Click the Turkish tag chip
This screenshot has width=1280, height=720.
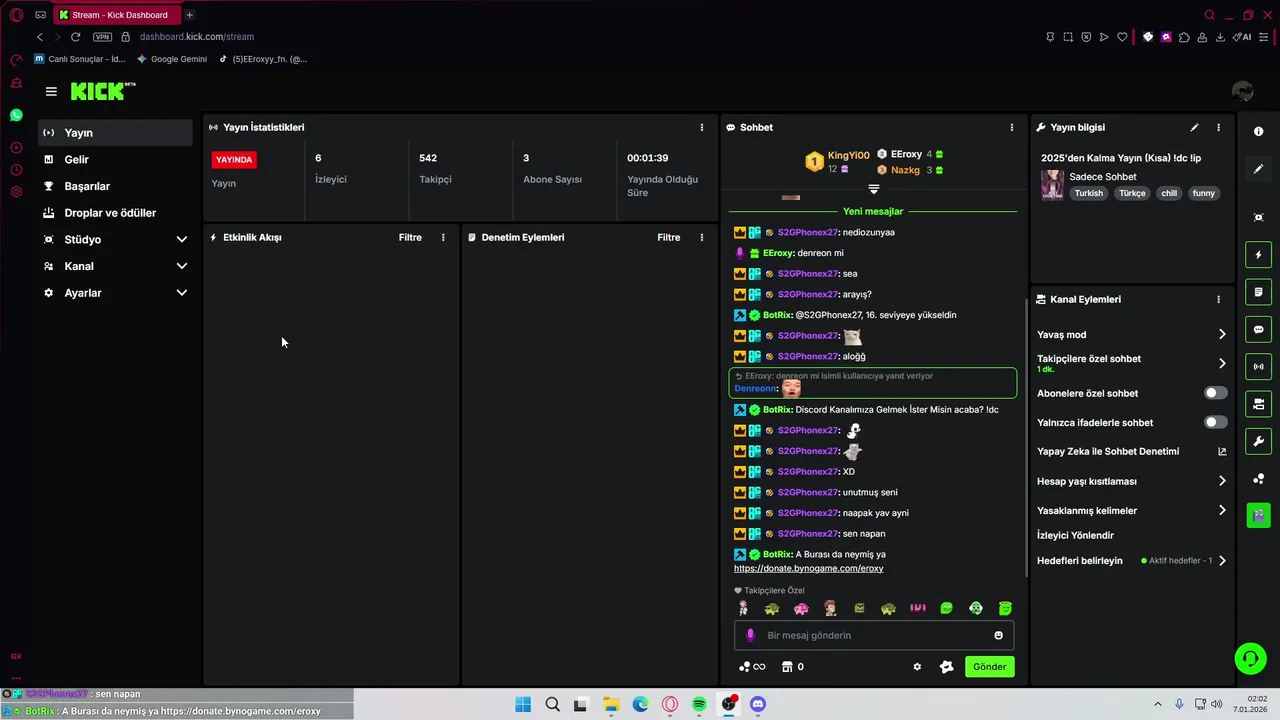[1088, 193]
